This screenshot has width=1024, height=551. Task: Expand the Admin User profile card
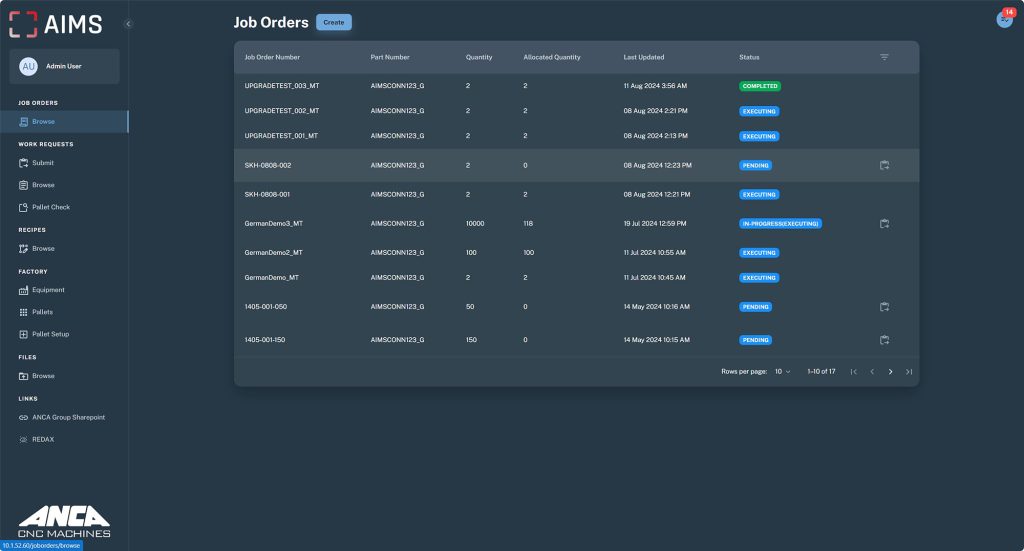pyautogui.click(x=64, y=66)
